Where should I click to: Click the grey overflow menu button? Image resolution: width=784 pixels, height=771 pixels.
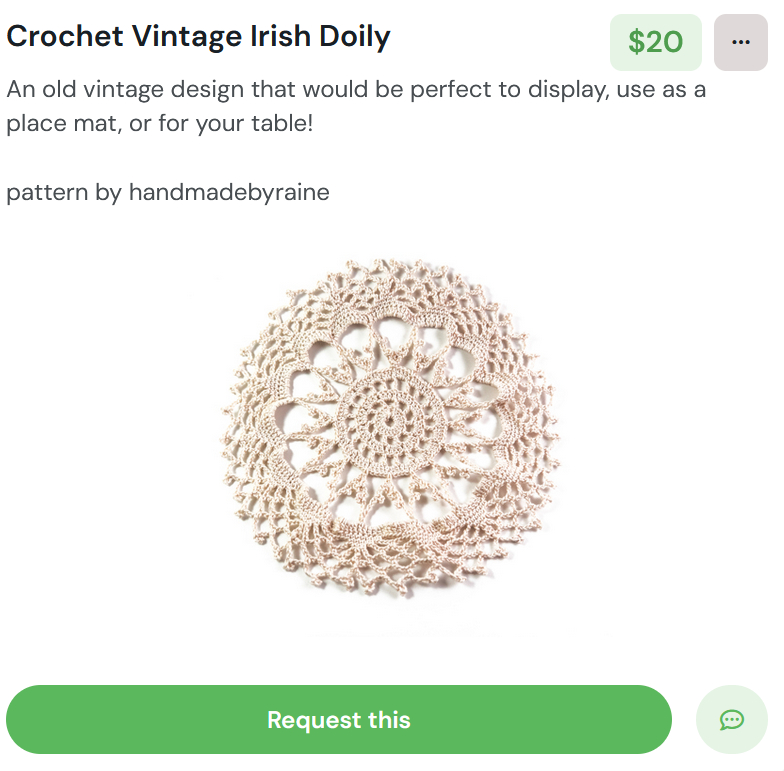click(x=740, y=42)
